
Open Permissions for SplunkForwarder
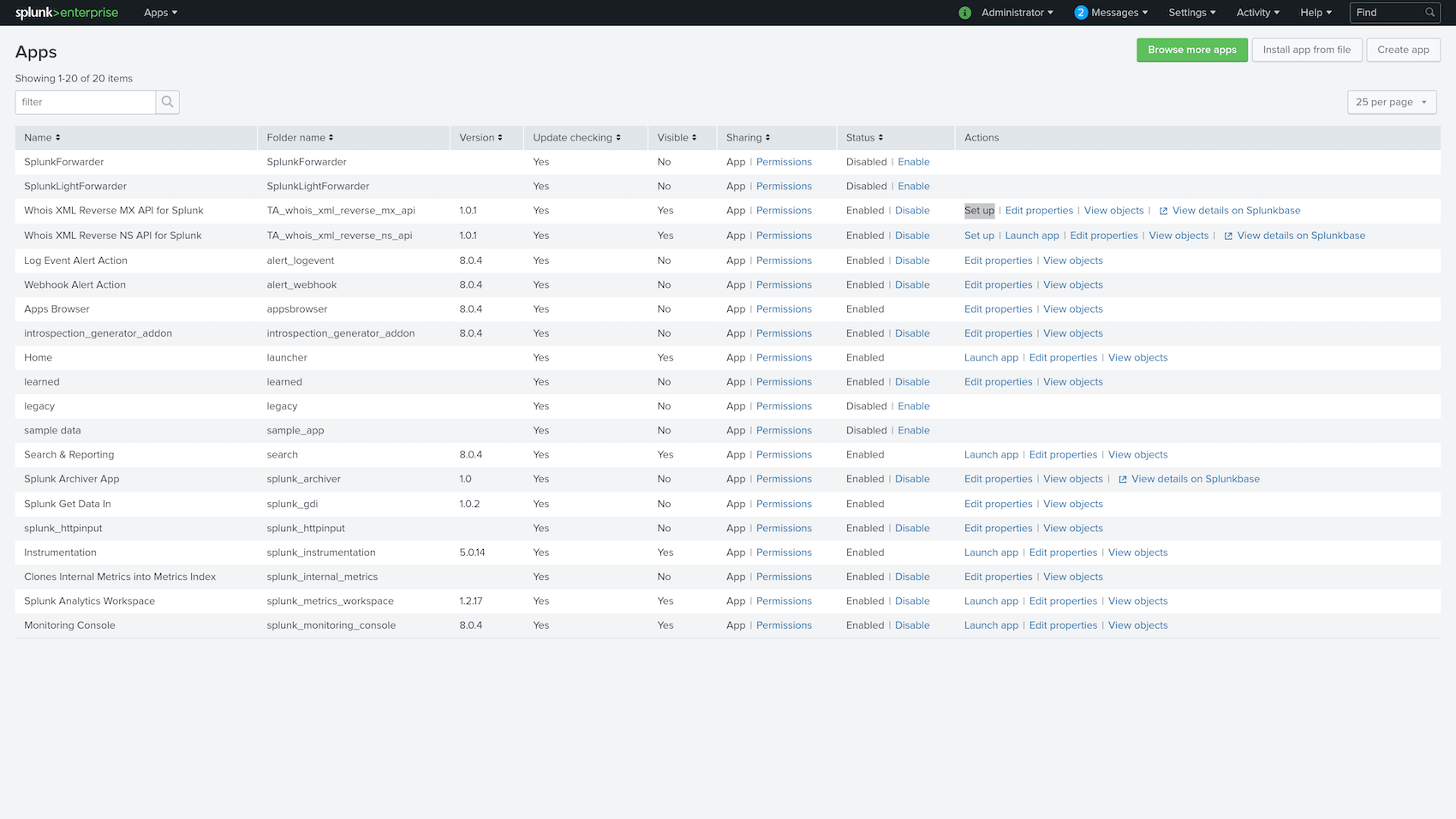[784, 162]
